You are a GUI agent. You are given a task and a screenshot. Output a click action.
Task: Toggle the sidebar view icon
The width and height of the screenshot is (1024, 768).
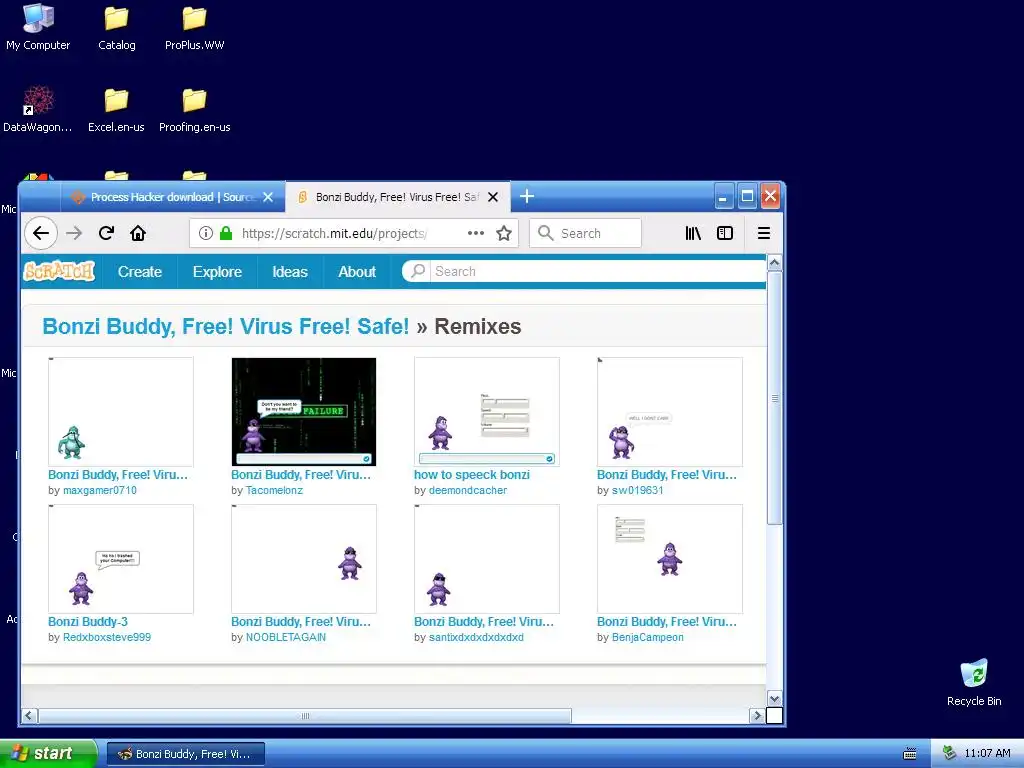725,233
